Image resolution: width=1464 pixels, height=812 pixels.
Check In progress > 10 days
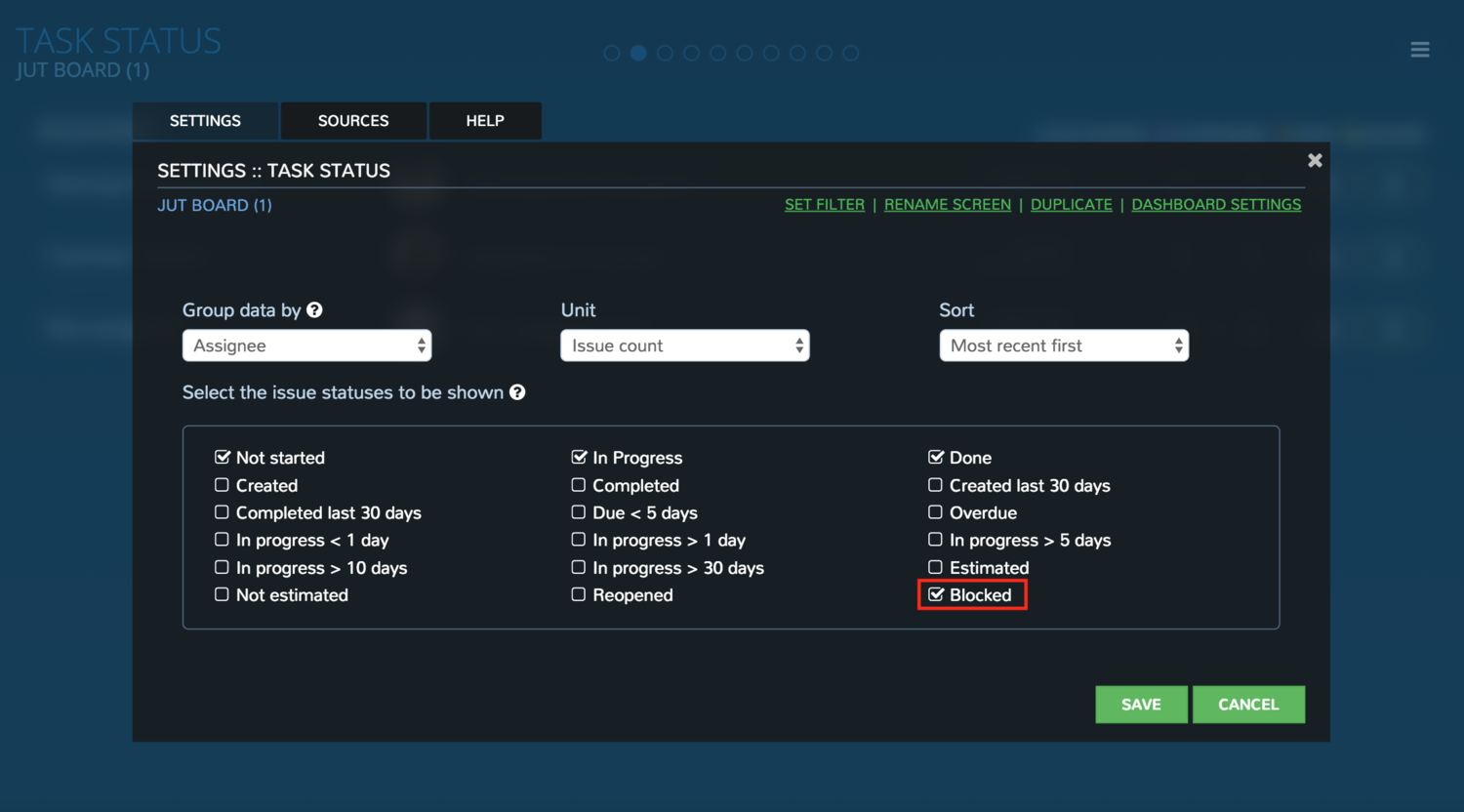[222, 566]
